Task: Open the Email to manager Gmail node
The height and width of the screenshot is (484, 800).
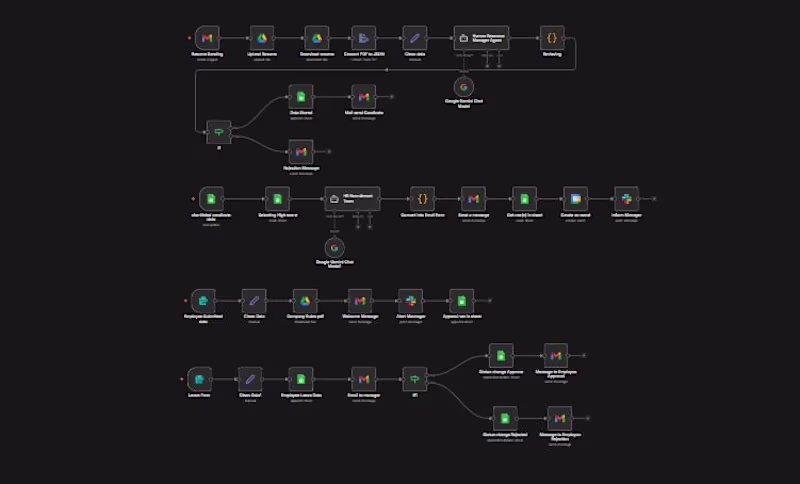Action: (x=364, y=379)
